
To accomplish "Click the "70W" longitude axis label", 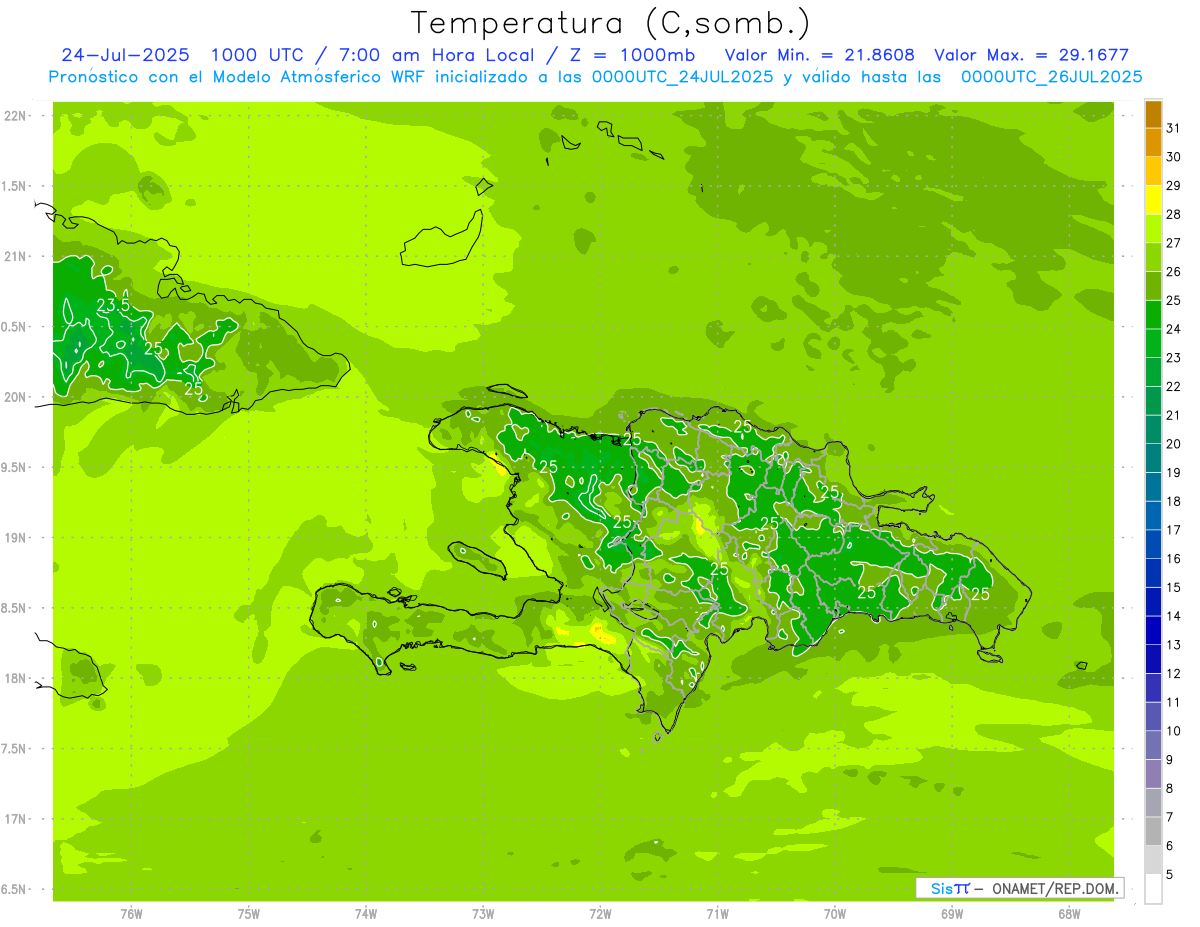I will tap(835, 914).
